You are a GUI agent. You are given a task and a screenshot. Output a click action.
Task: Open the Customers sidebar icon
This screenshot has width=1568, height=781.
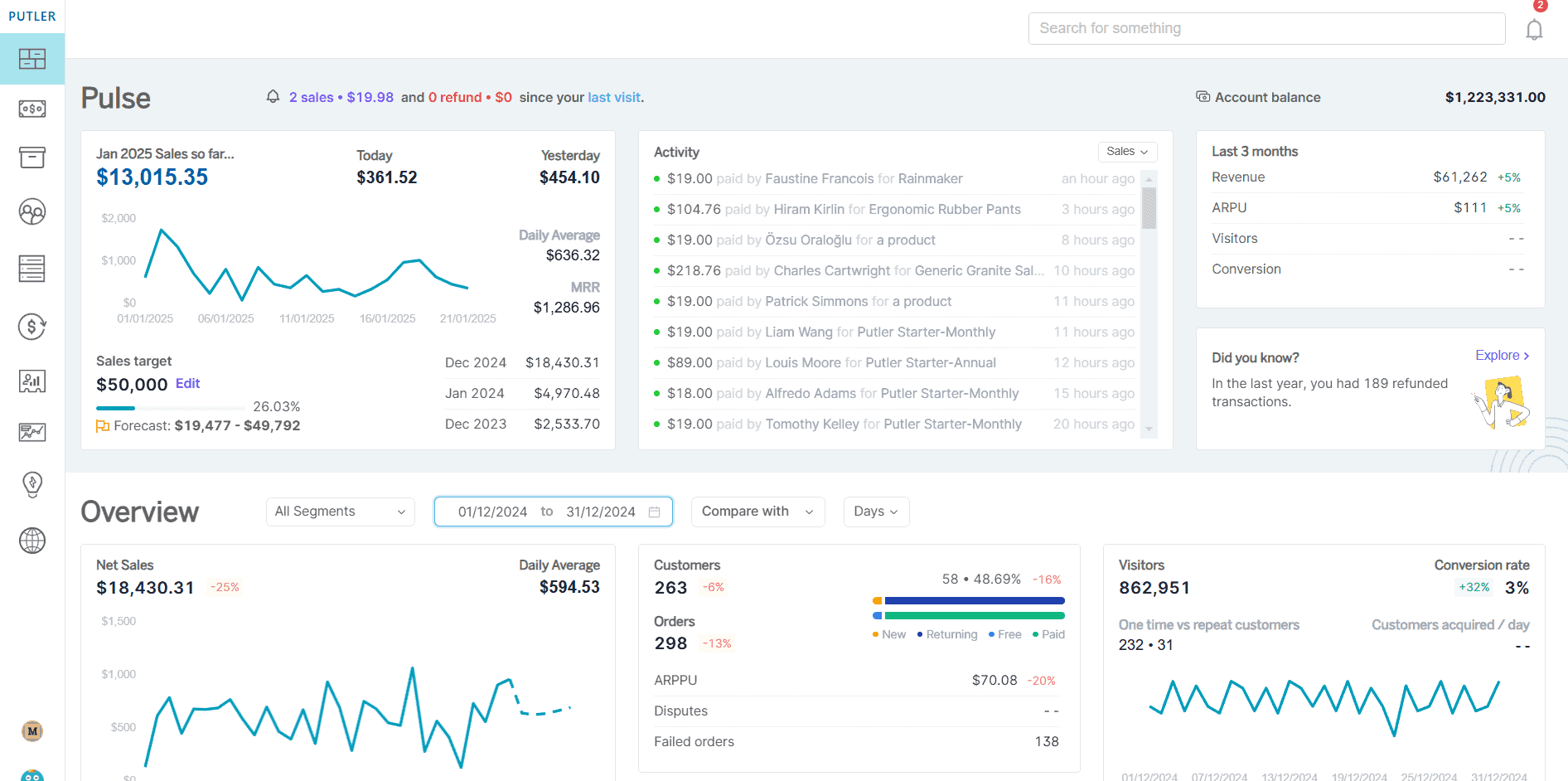32,212
